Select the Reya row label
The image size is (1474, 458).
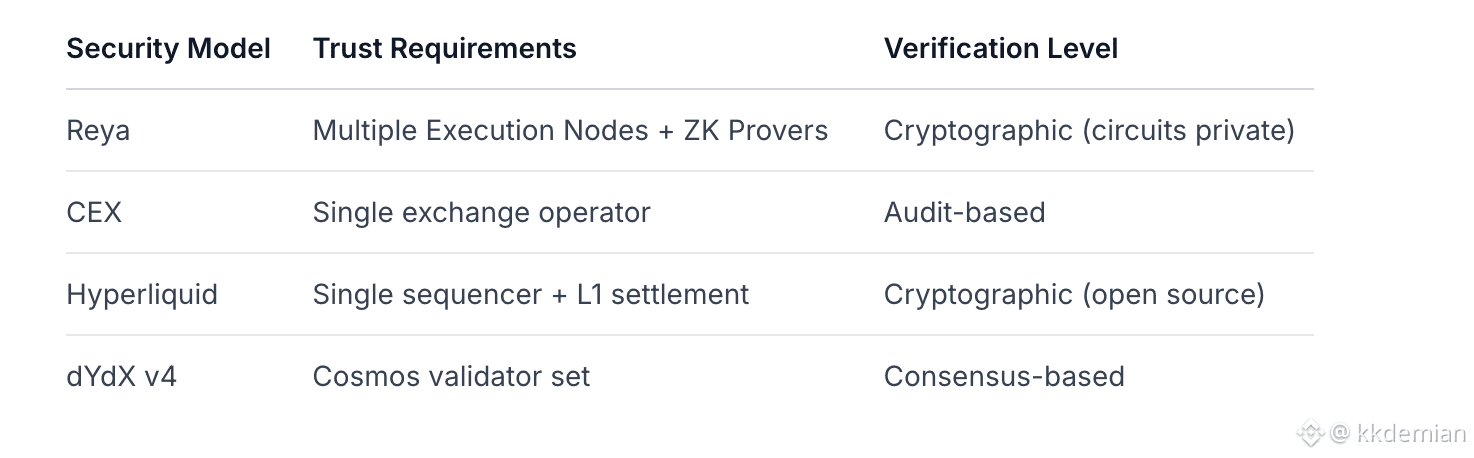[98, 130]
